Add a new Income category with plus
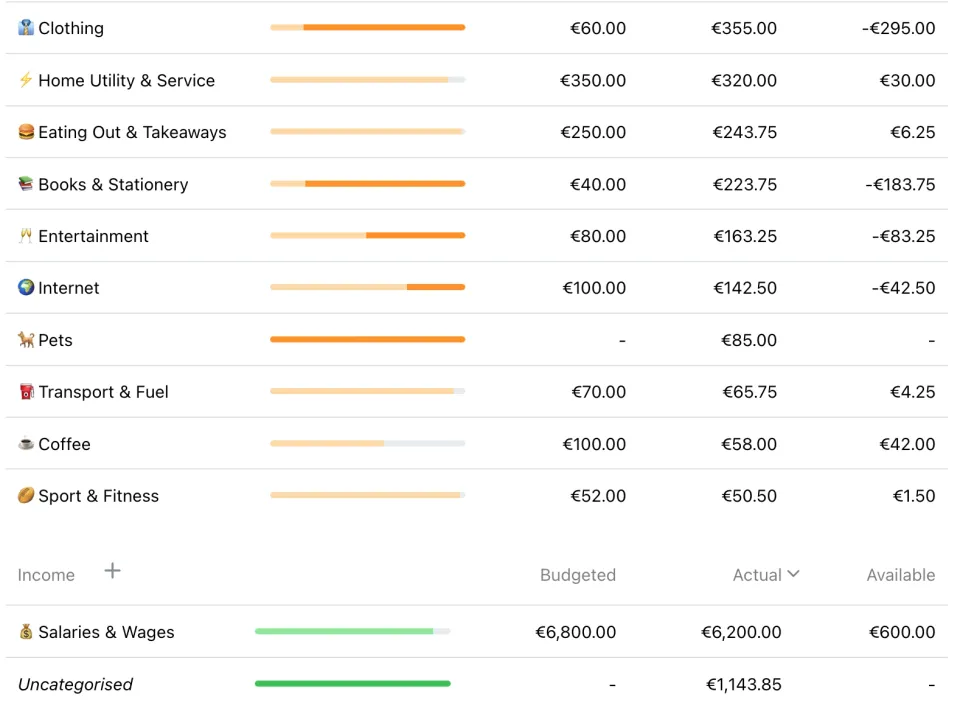Viewport: 960px width, 714px height. tap(112, 571)
